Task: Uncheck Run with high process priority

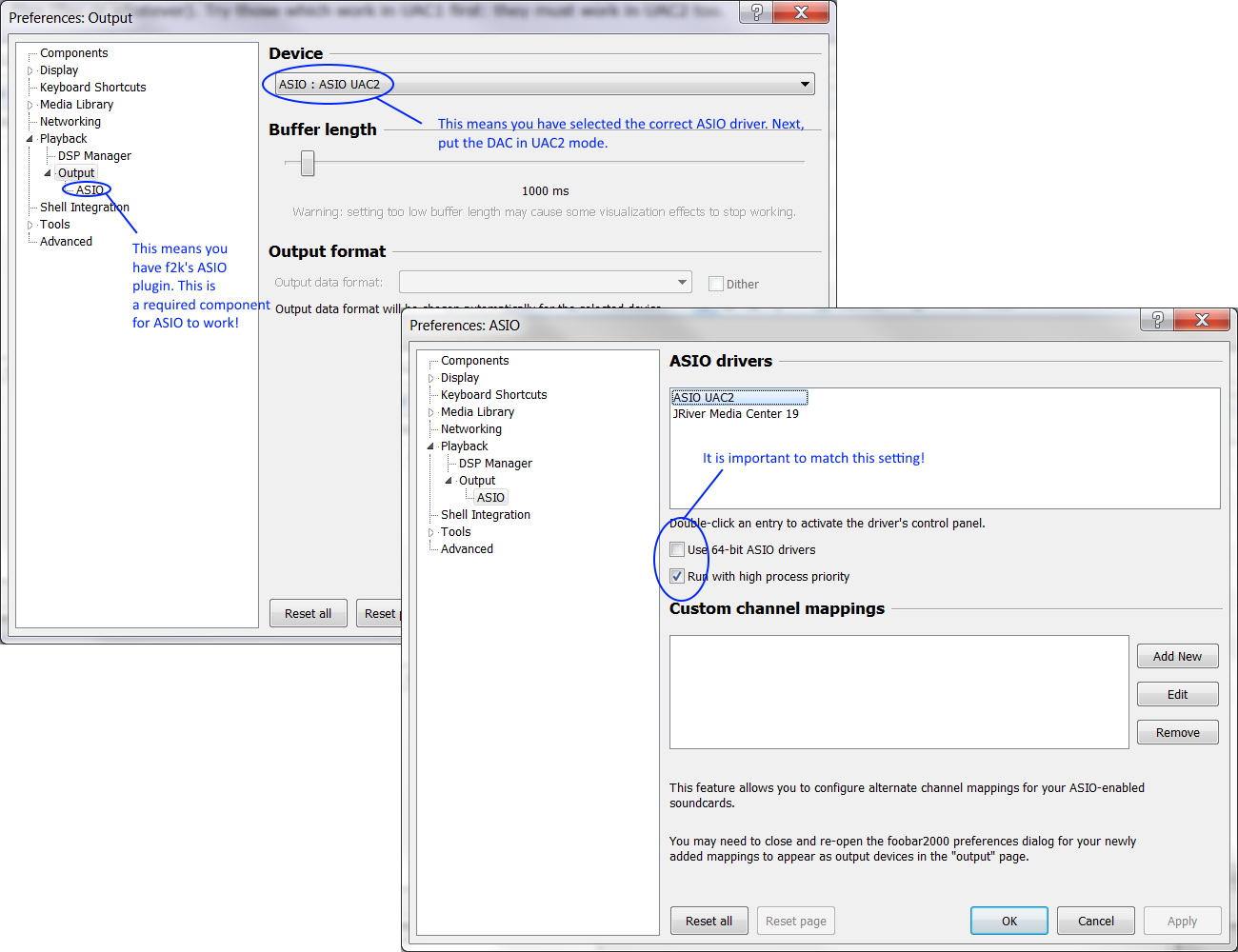Action: (677, 576)
